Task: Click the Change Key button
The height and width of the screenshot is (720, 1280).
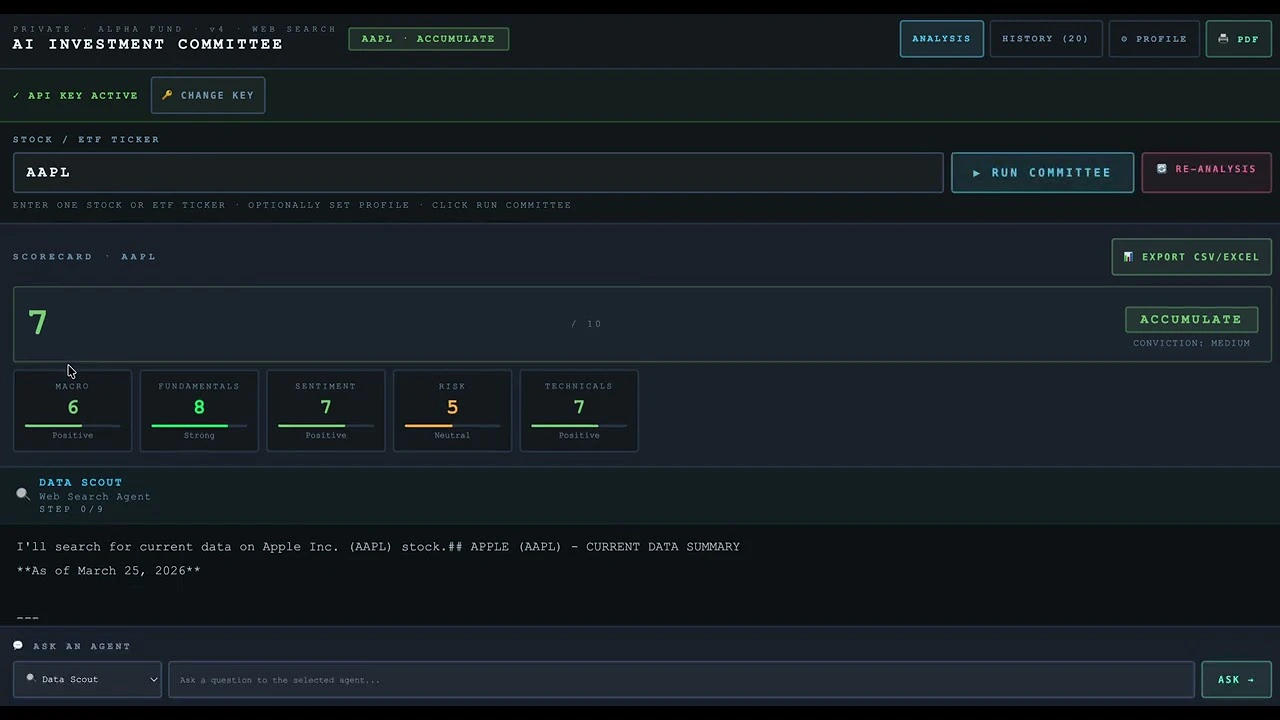Action: [208, 95]
